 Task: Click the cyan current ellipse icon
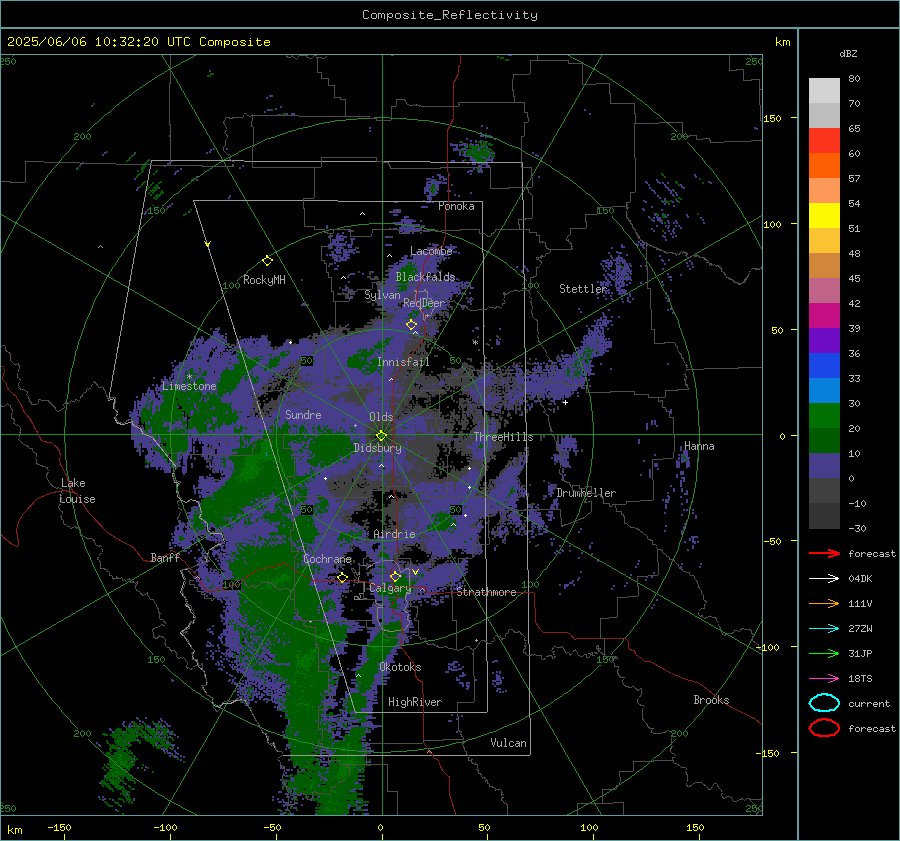point(824,703)
